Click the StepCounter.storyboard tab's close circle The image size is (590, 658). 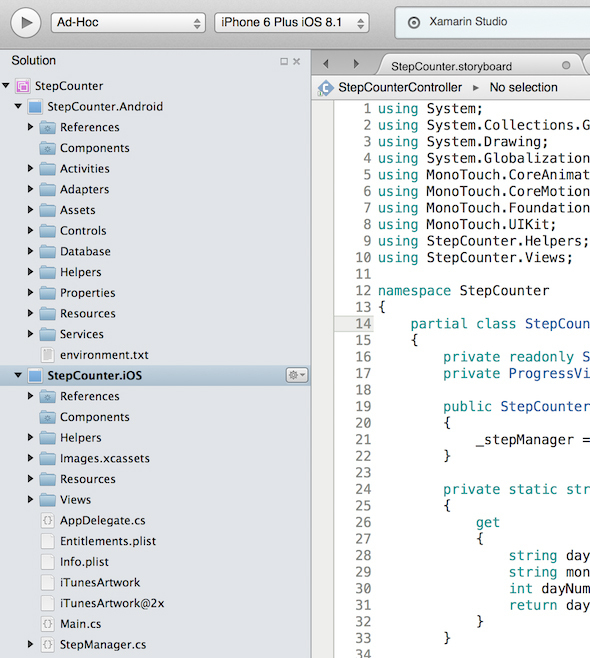tap(566, 65)
